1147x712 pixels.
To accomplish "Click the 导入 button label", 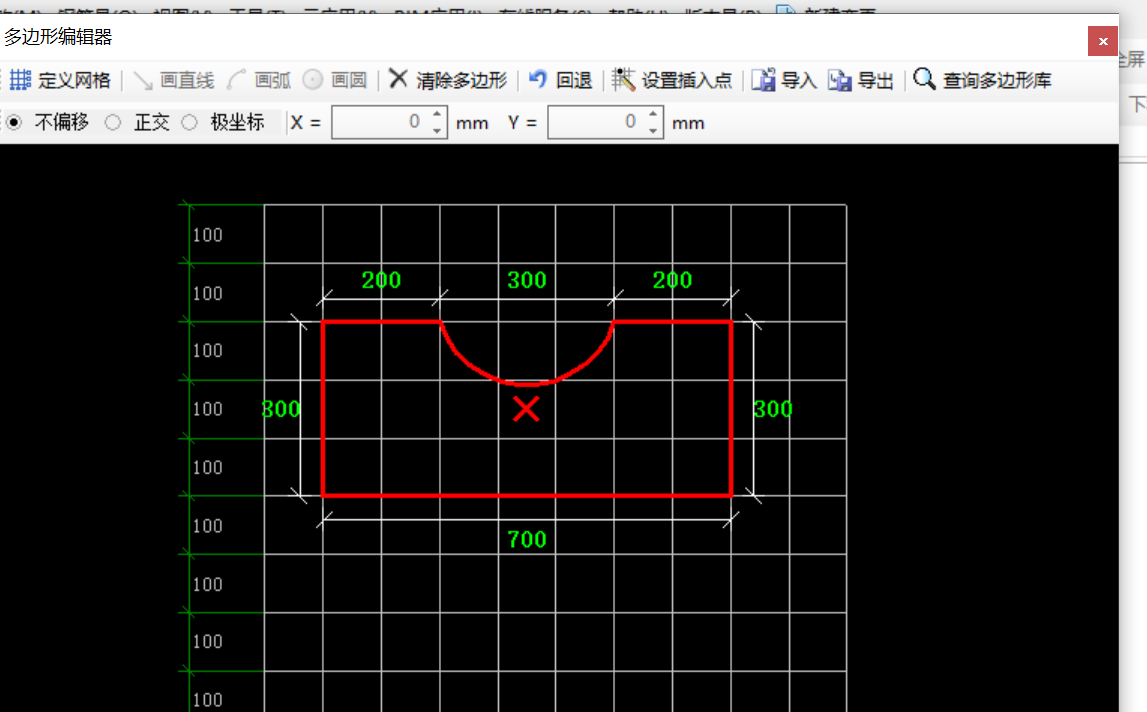I will click(799, 80).
